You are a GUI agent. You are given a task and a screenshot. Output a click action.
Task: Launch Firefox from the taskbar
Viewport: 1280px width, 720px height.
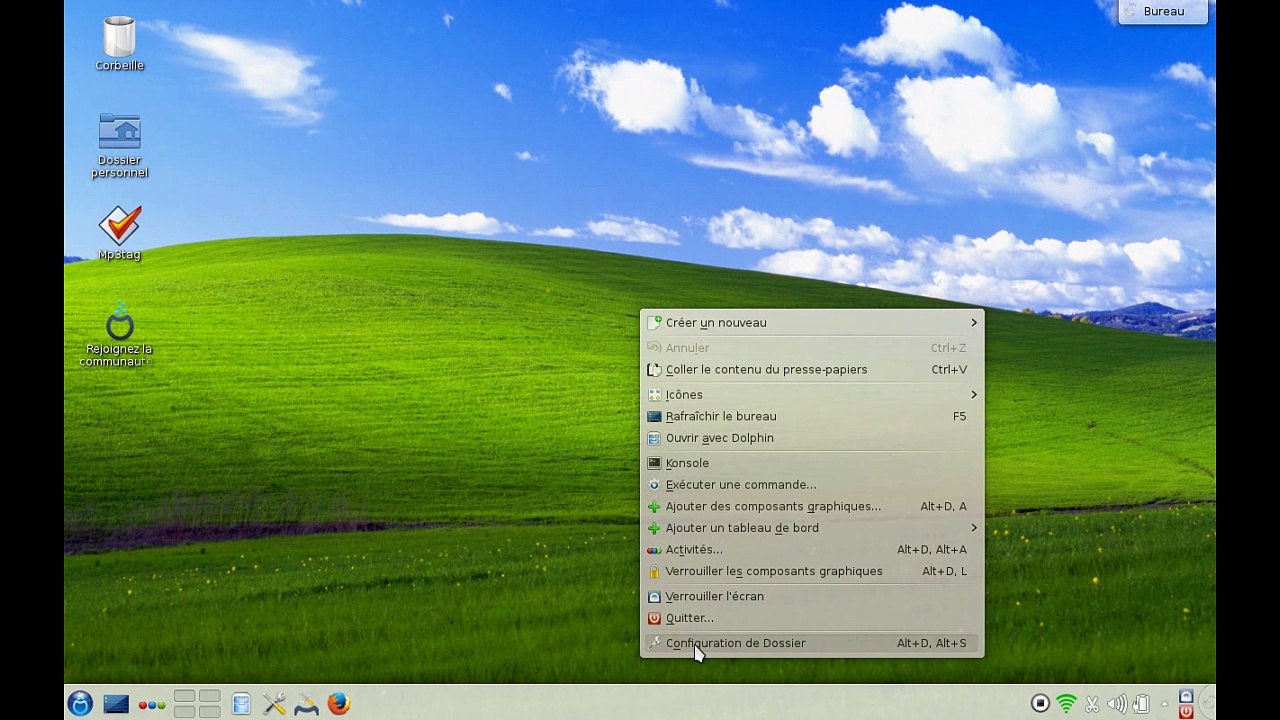[x=339, y=704]
